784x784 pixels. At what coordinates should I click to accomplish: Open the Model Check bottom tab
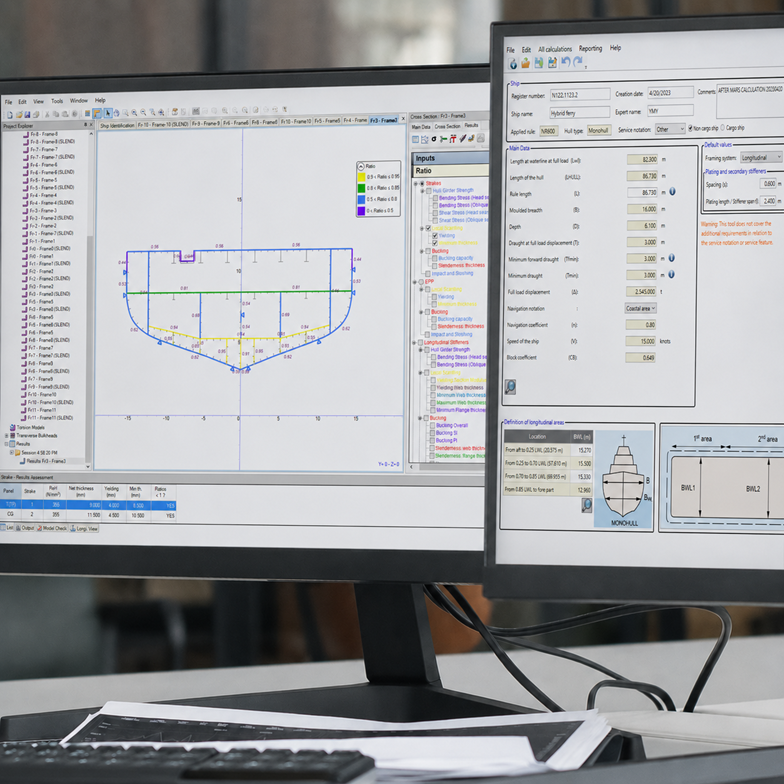52,528
